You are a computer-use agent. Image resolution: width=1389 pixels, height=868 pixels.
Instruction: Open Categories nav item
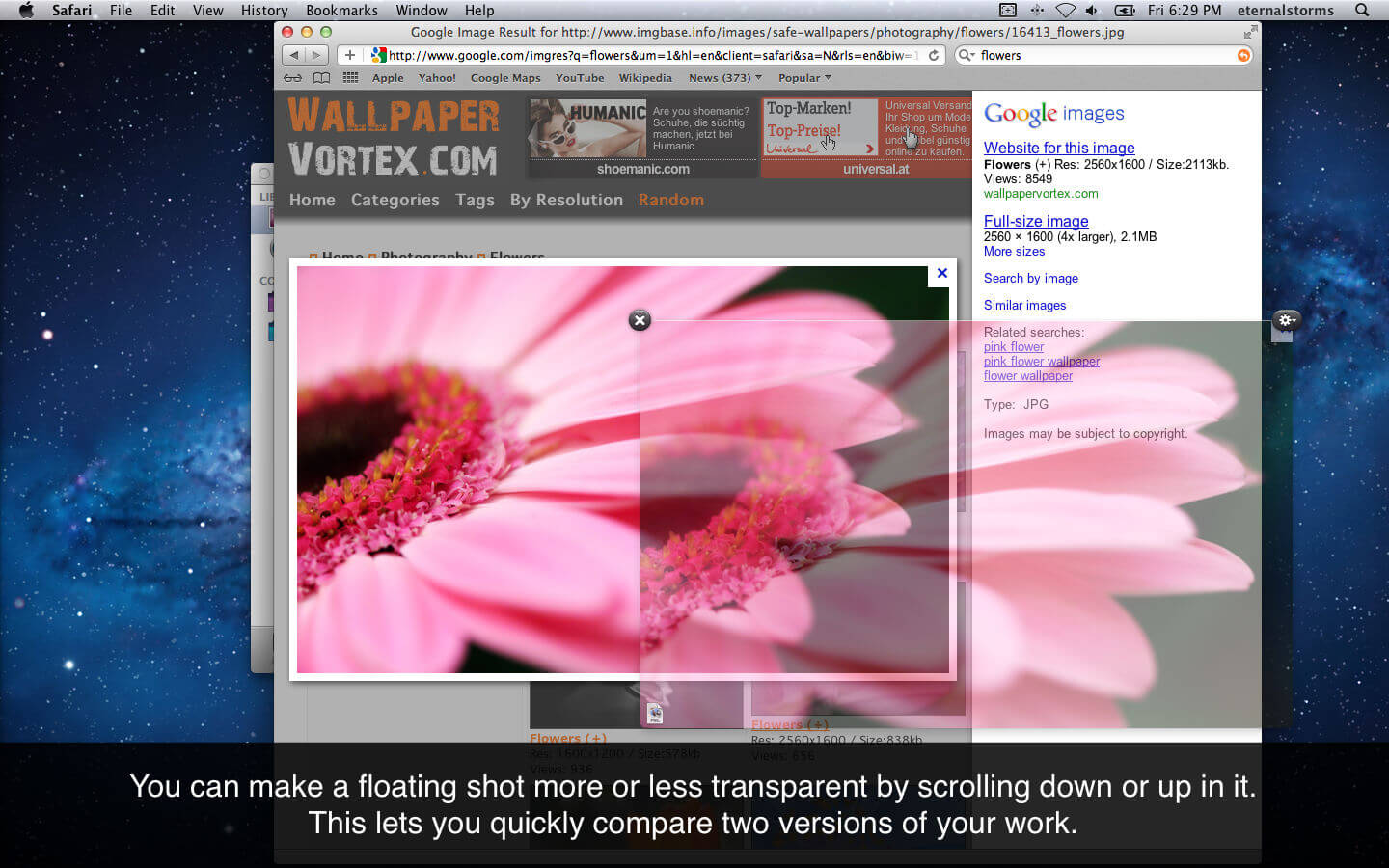395,200
